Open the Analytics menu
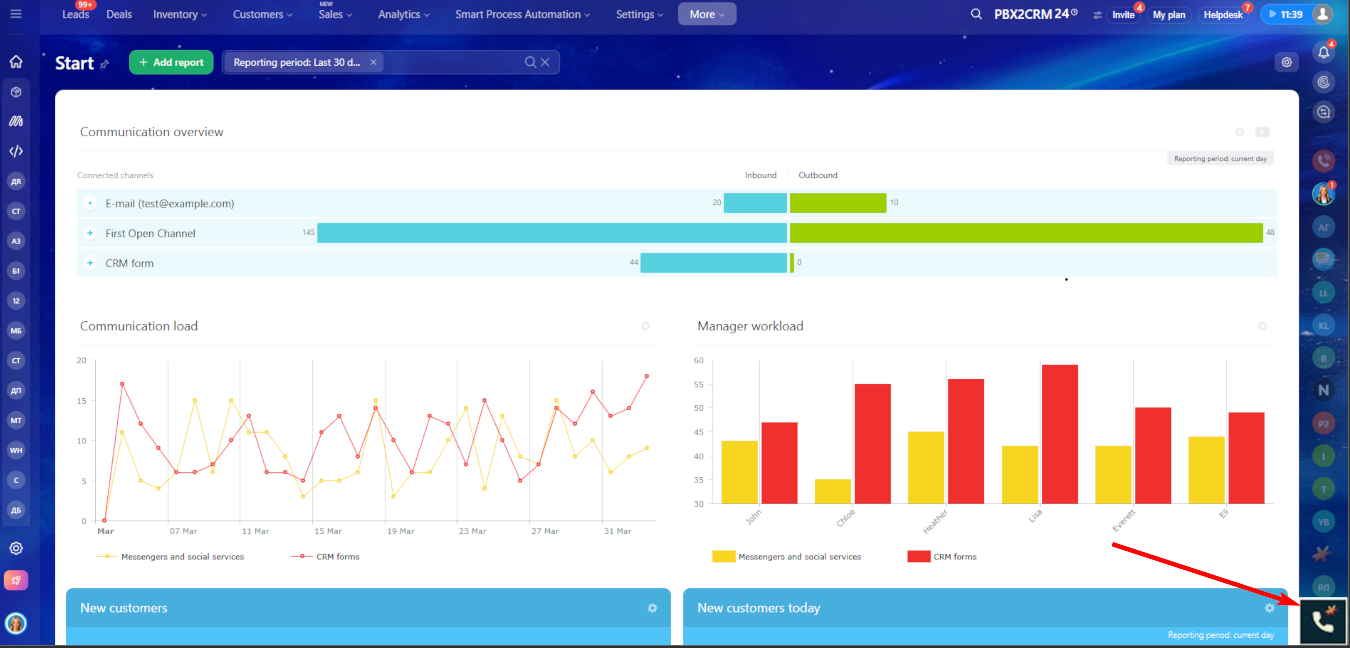 click(x=404, y=14)
